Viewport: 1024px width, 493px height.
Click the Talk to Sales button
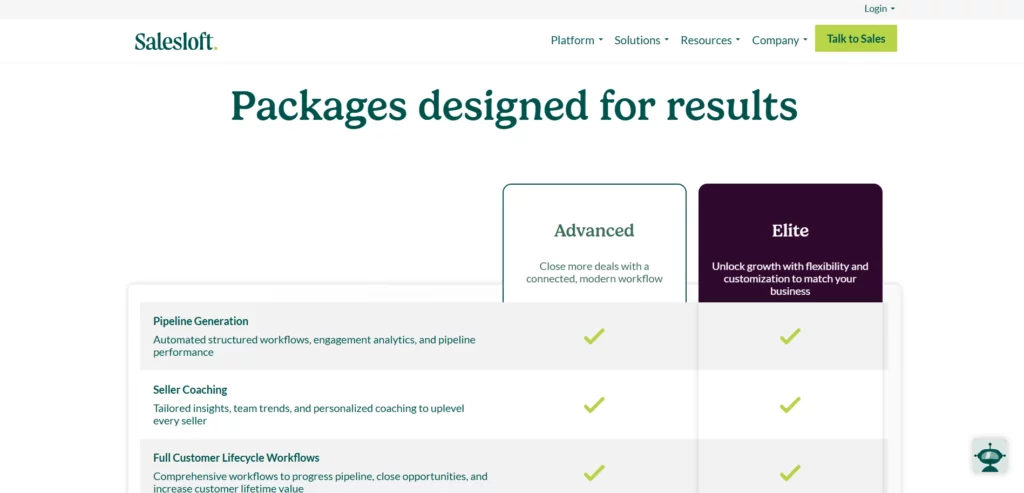pos(856,39)
